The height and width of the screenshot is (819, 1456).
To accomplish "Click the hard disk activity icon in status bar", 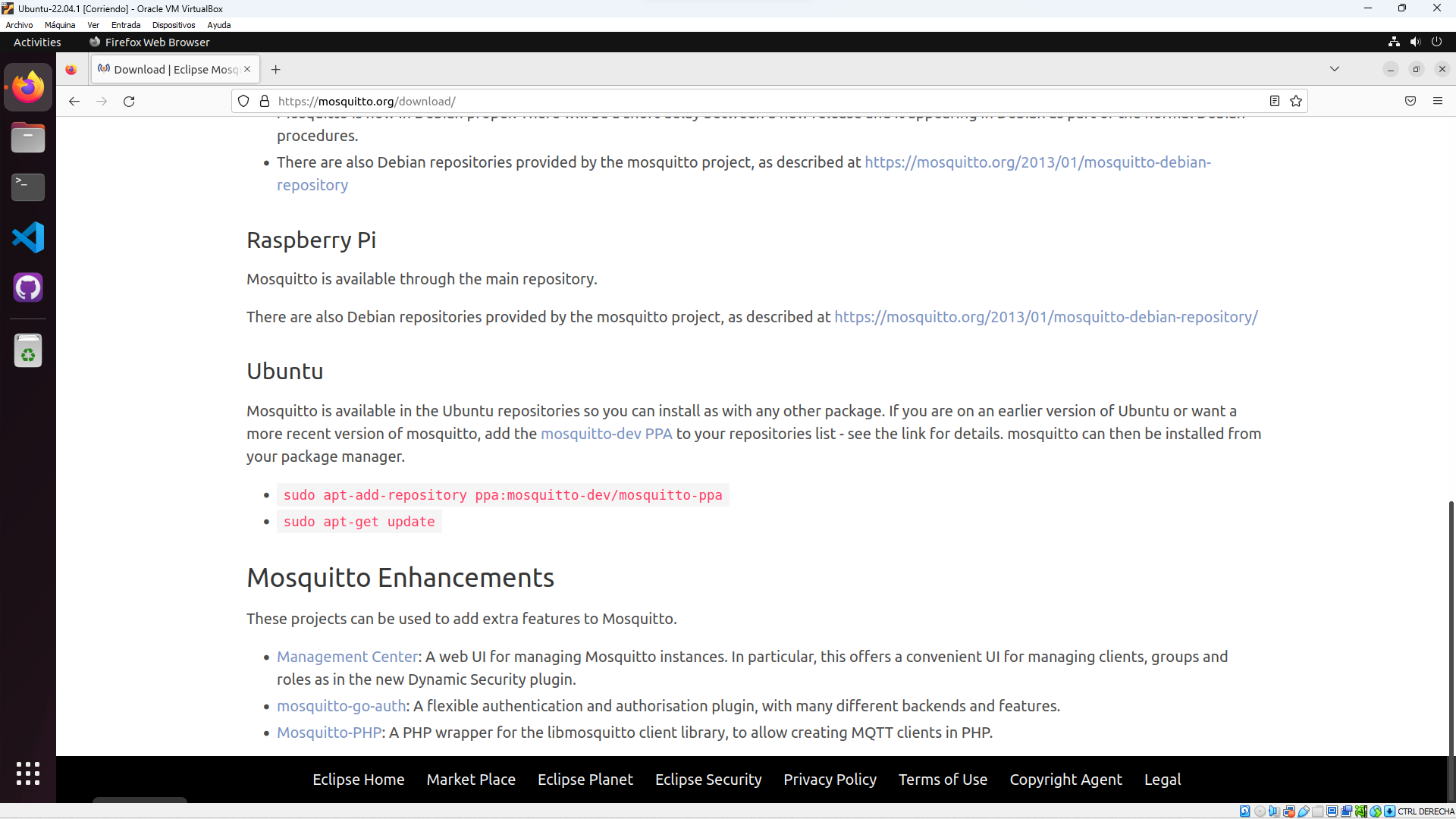I will pos(1244,811).
